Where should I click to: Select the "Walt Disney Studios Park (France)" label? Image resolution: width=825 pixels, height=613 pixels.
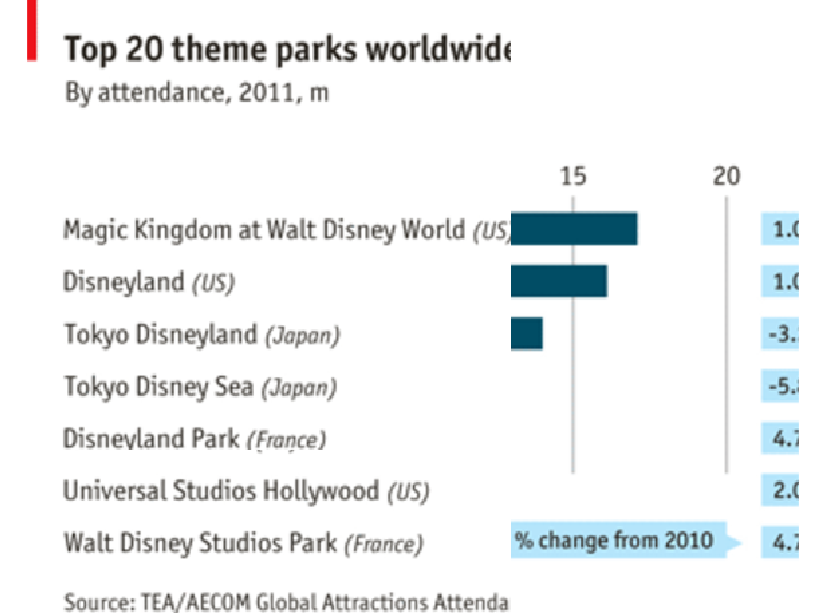click(x=243, y=543)
